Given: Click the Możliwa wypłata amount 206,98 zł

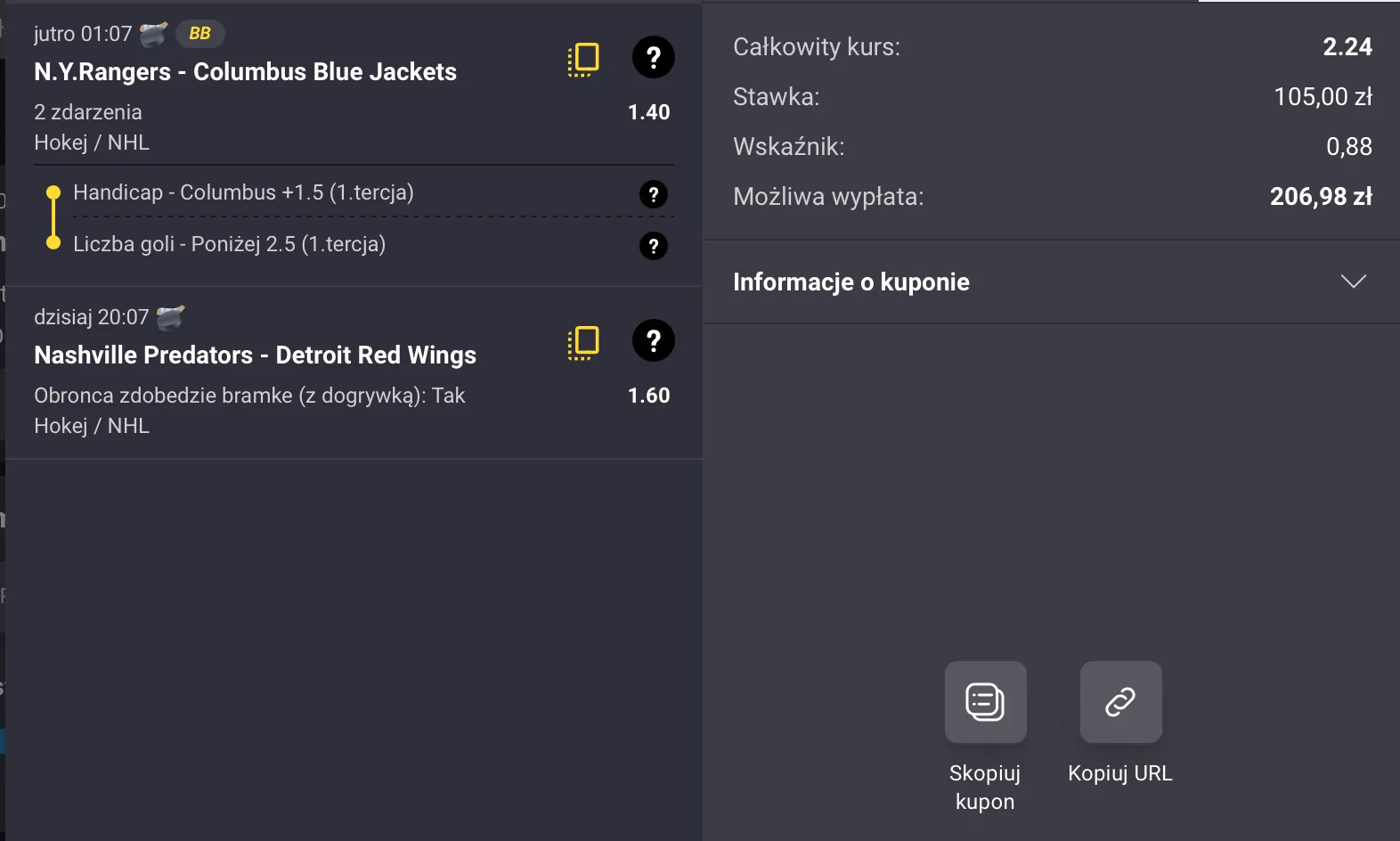Looking at the screenshot, I should pyautogui.click(x=1323, y=196).
